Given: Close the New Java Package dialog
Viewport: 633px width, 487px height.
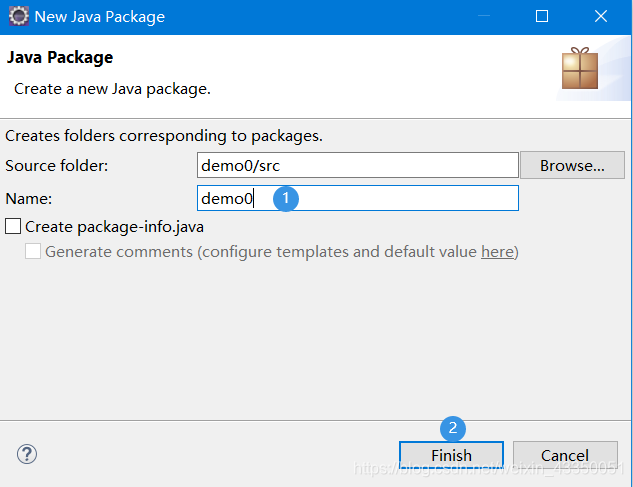Looking at the screenshot, I should [600, 17].
